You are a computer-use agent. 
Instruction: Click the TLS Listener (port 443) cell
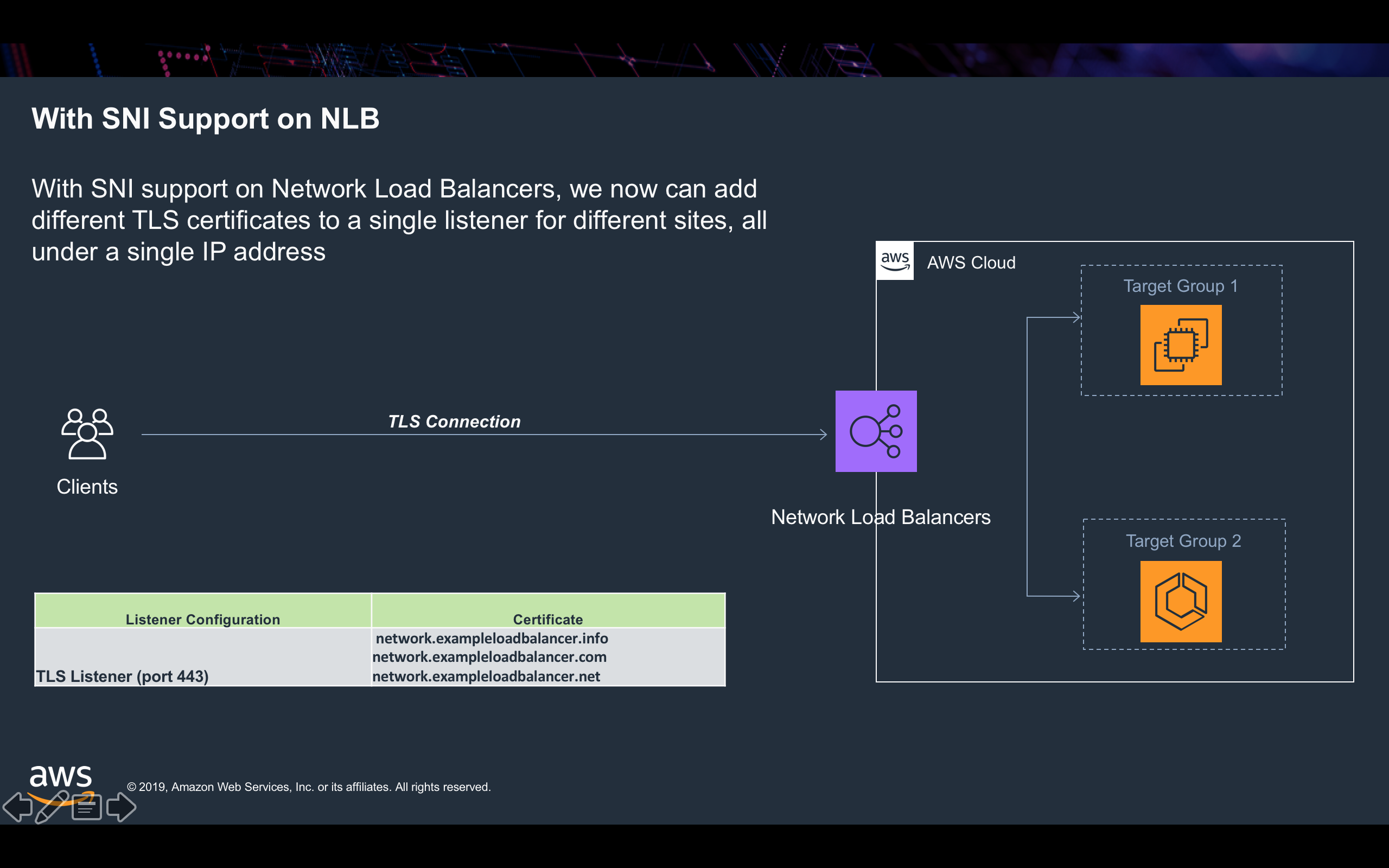click(x=122, y=676)
